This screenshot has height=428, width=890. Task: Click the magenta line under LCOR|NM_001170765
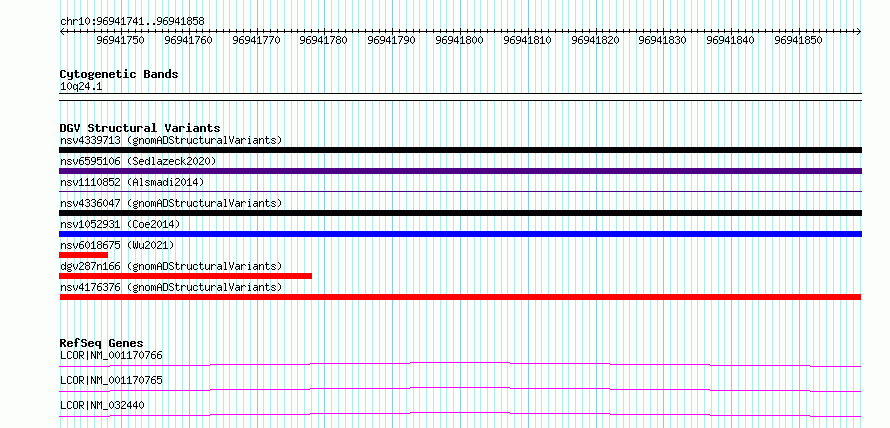(460, 389)
